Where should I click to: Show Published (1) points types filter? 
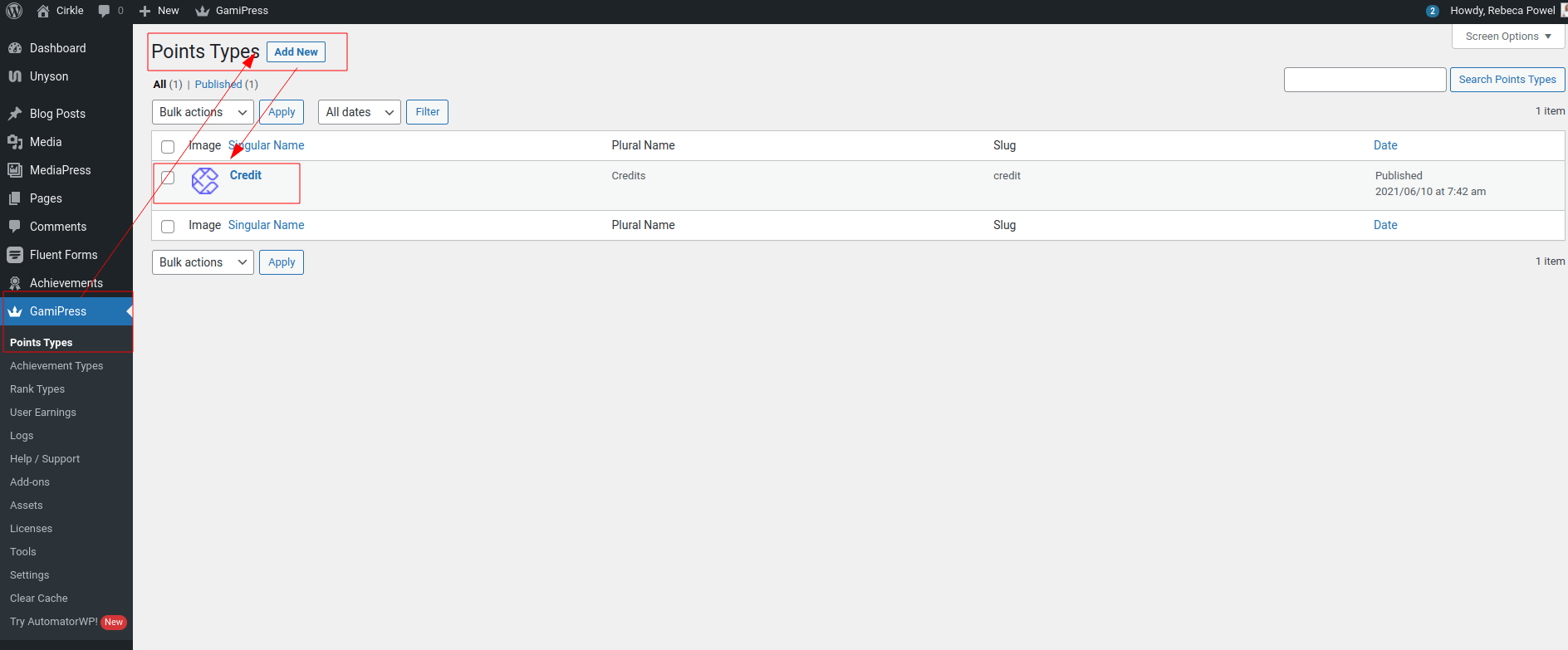(227, 84)
